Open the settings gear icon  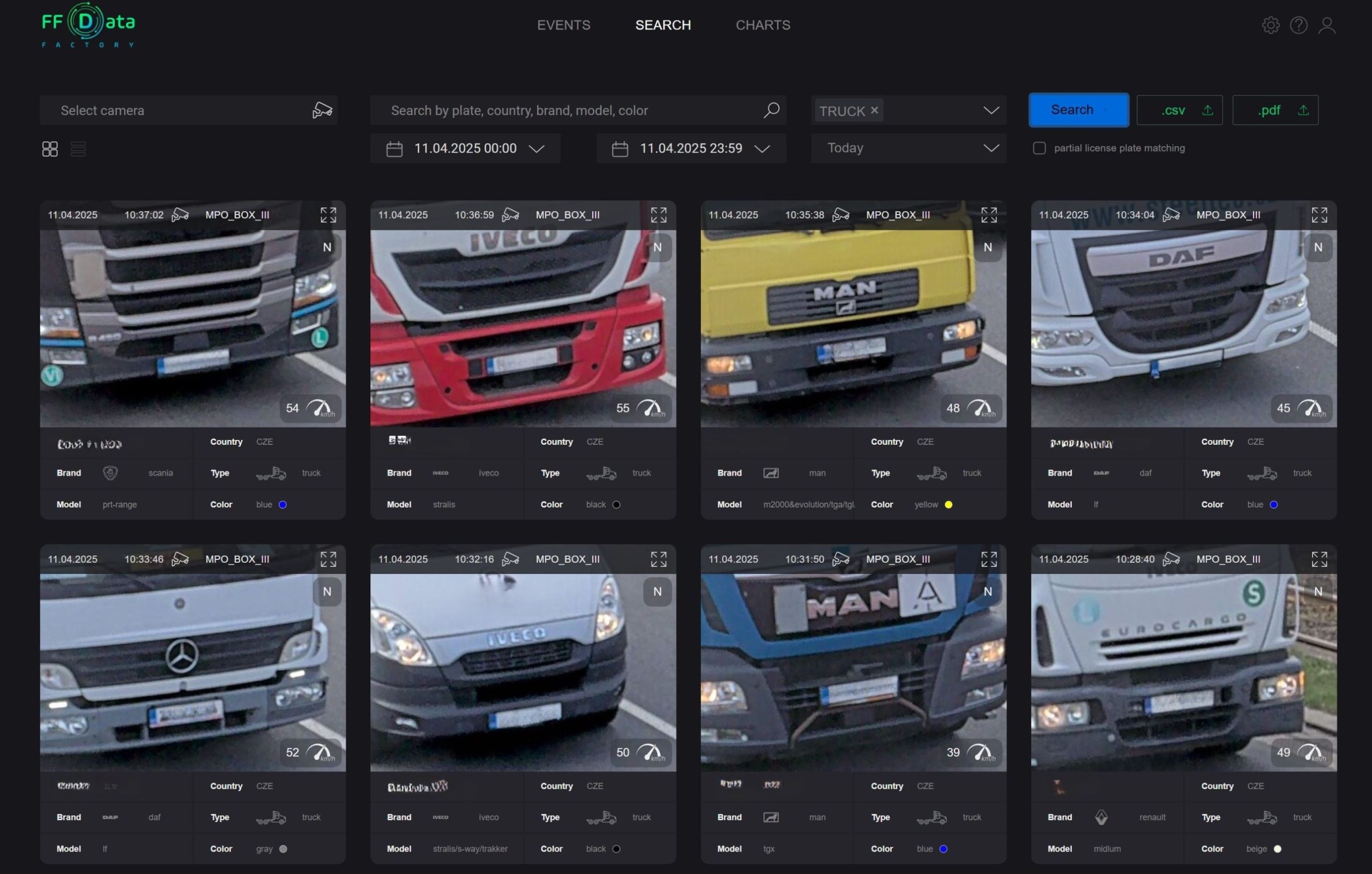click(x=1271, y=25)
